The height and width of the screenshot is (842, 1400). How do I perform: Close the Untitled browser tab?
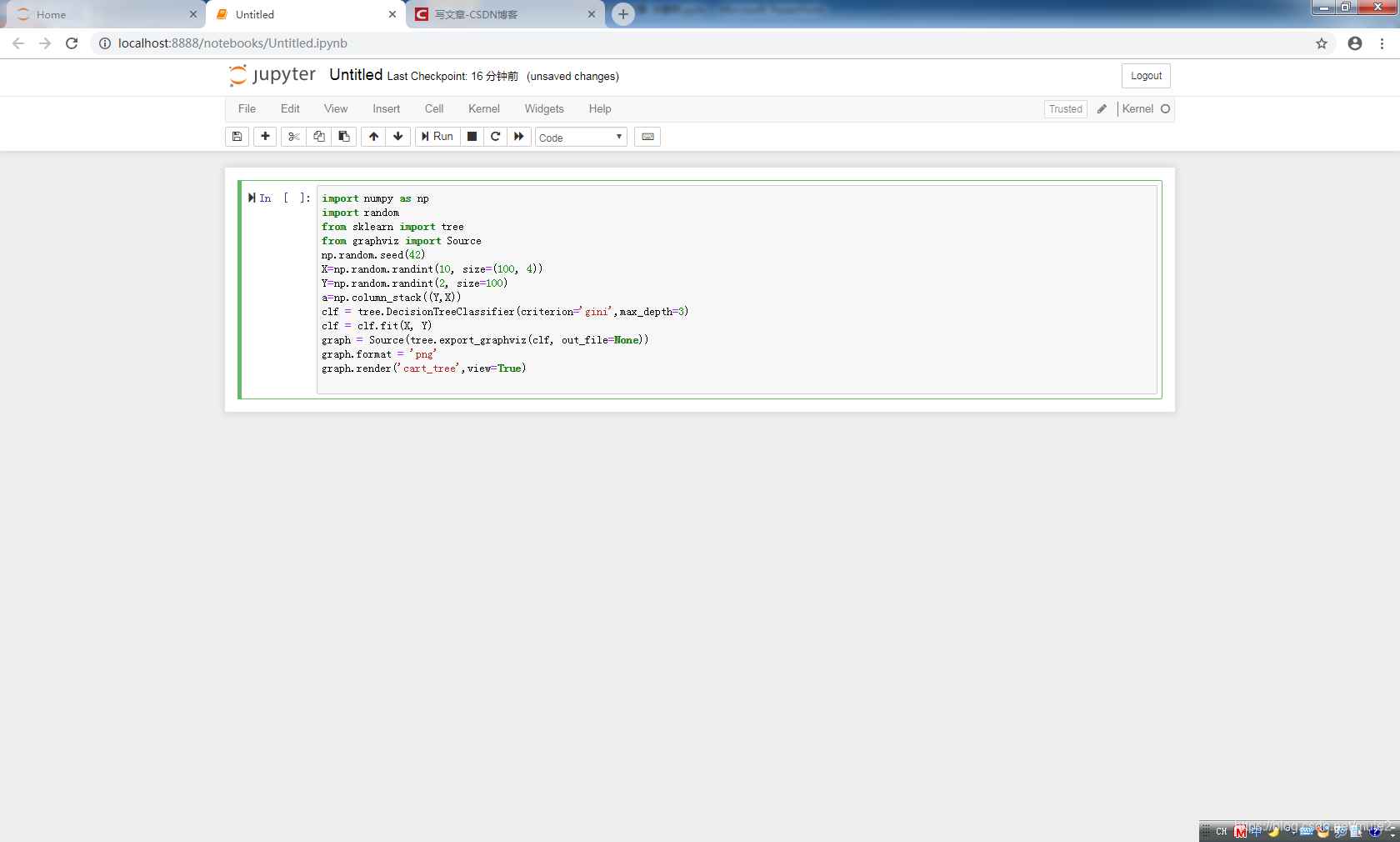pos(392,15)
